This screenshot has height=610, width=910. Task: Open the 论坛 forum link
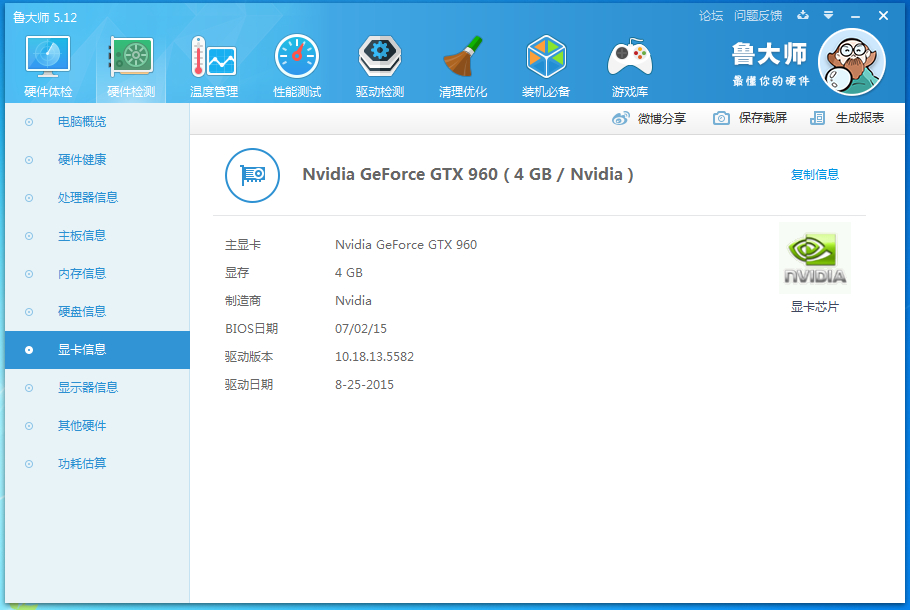pos(711,16)
